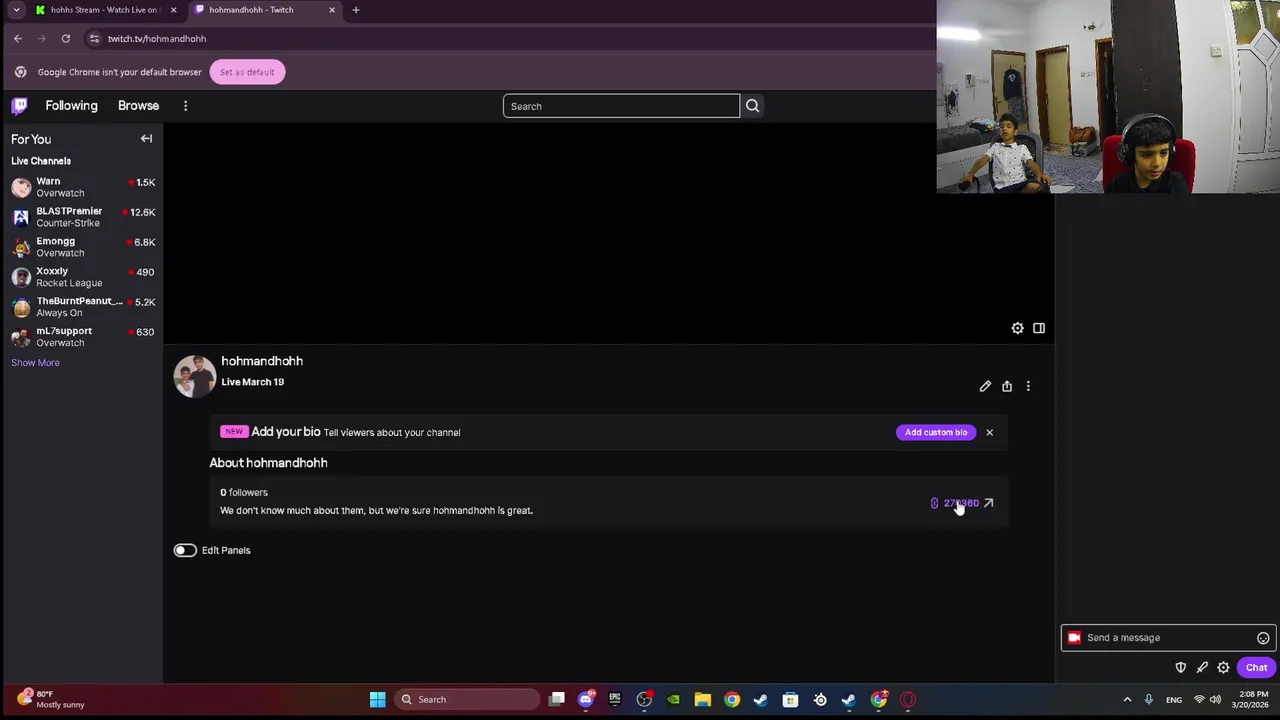Click the Twitch logo home icon
The image size is (1280, 720).
point(19,105)
